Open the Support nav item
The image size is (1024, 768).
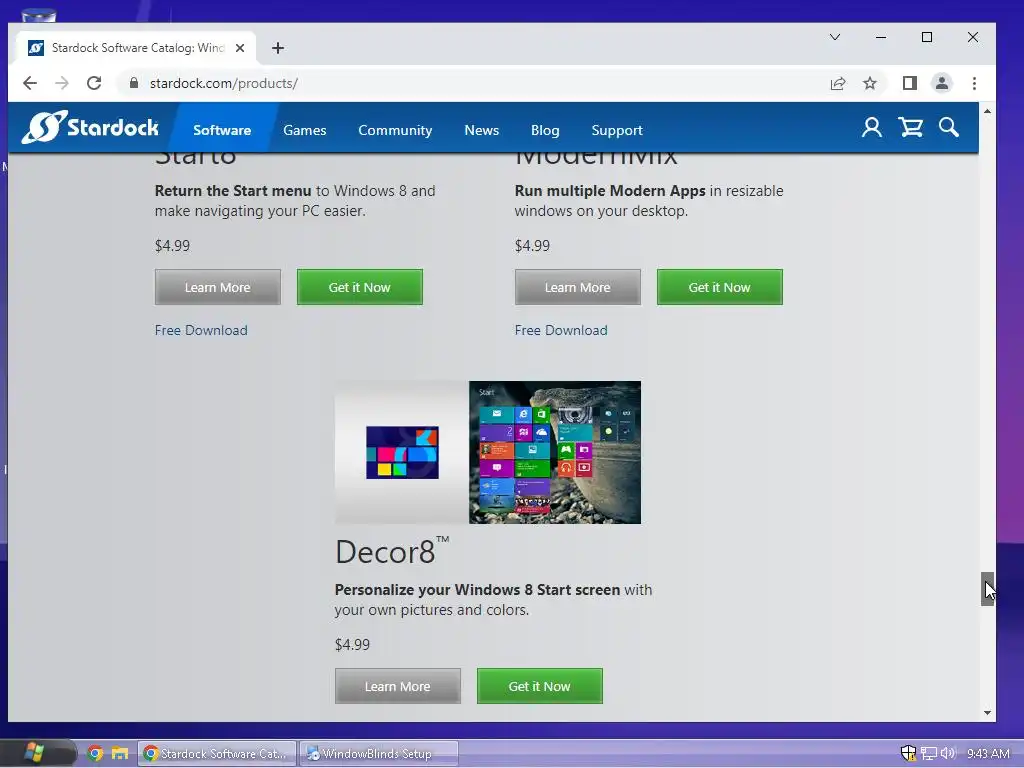[616, 130]
